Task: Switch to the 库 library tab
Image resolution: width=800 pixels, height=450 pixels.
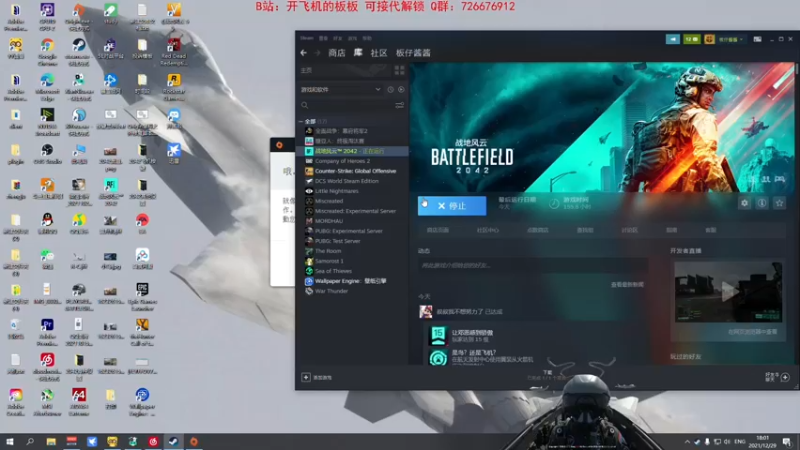Action: 358,53
